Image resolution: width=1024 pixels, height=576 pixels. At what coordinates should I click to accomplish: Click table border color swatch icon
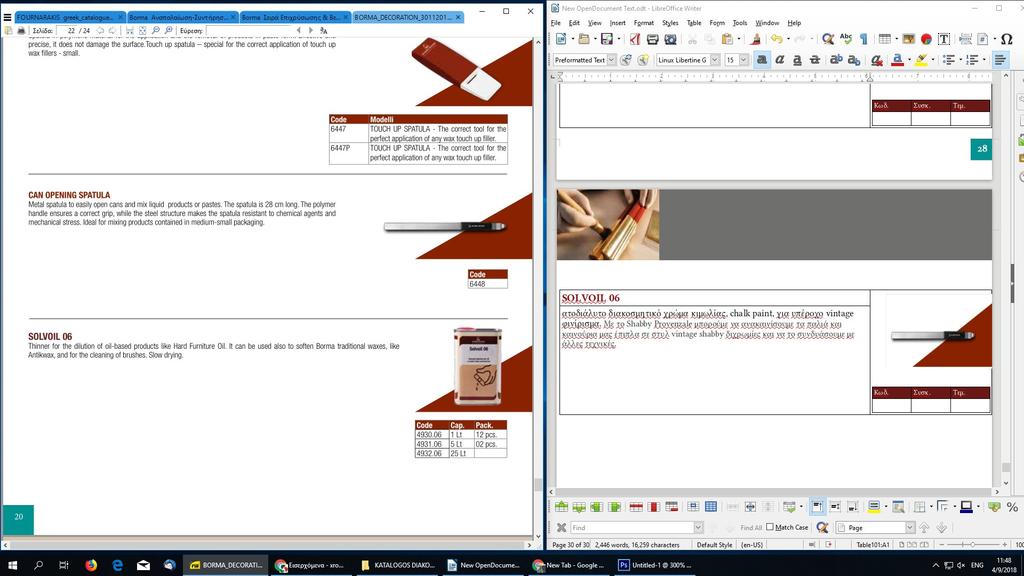pos(967,507)
